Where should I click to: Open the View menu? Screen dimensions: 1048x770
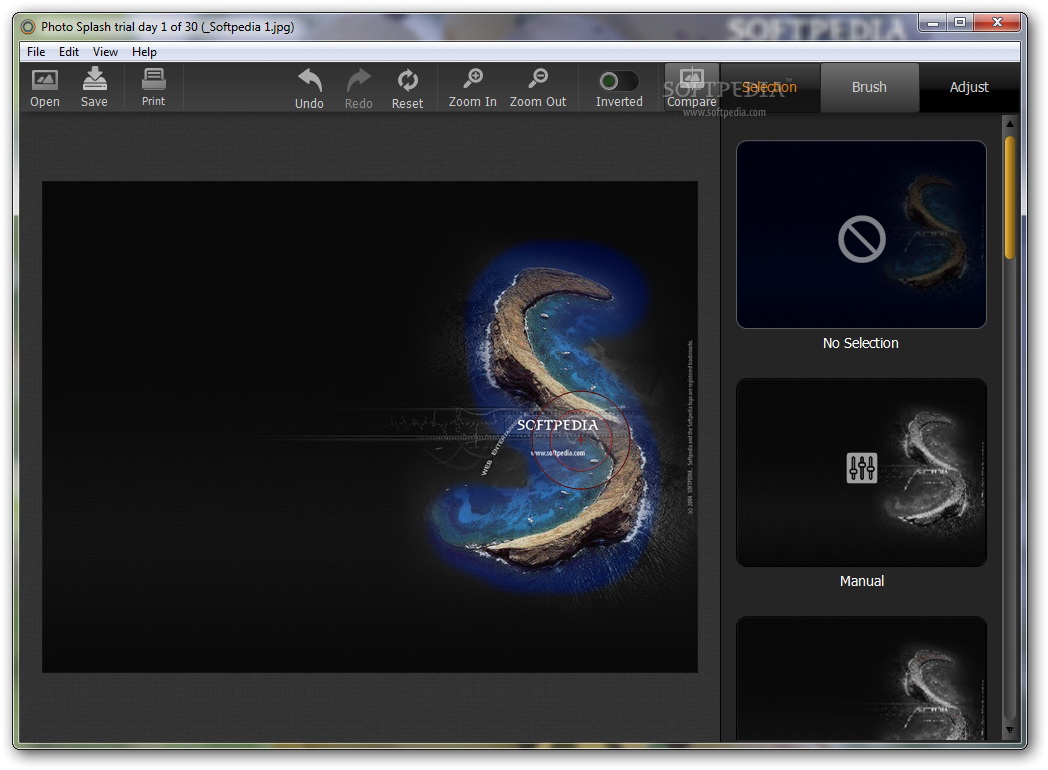point(105,51)
